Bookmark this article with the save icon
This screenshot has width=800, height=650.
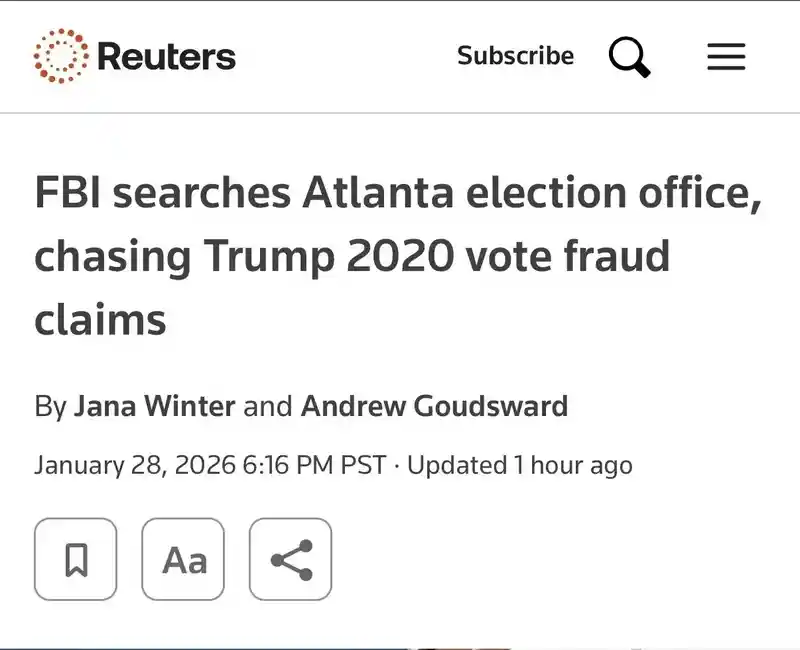76,559
